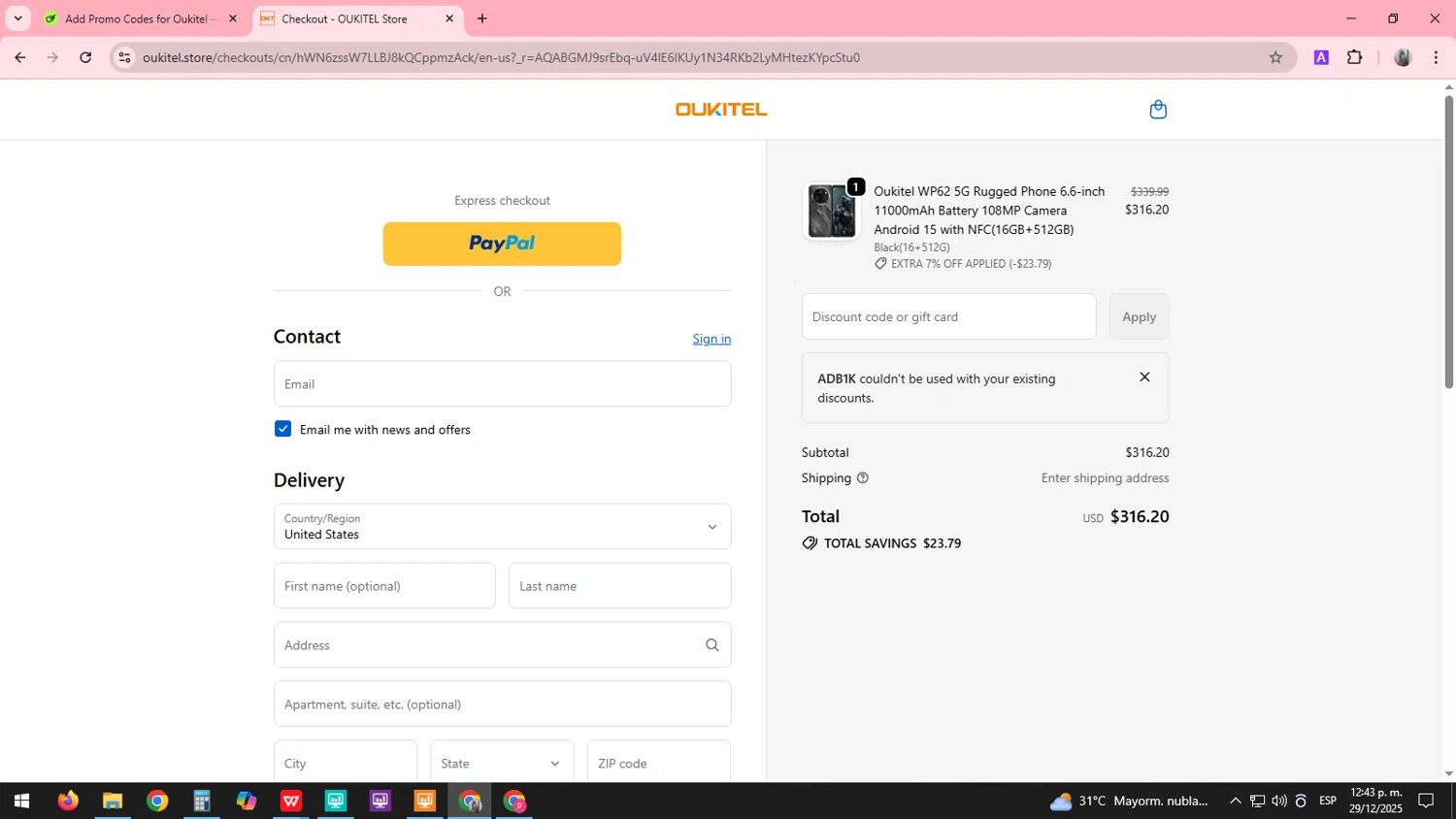Click the Sign in link

(x=711, y=339)
